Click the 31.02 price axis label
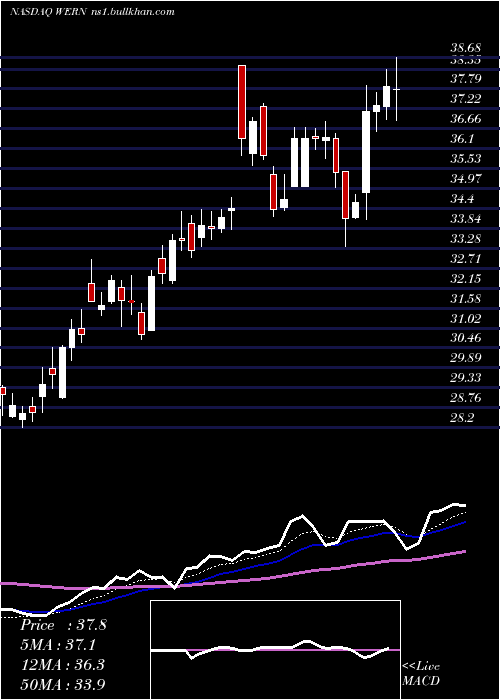Screen dimensions: 500x700 [466, 318]
